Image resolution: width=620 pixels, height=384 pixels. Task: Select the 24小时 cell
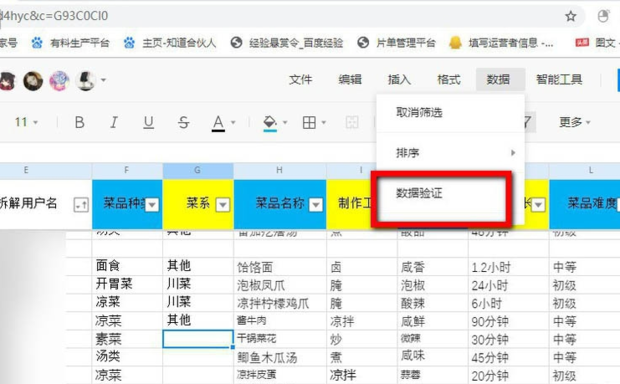[x=508, y=285]
